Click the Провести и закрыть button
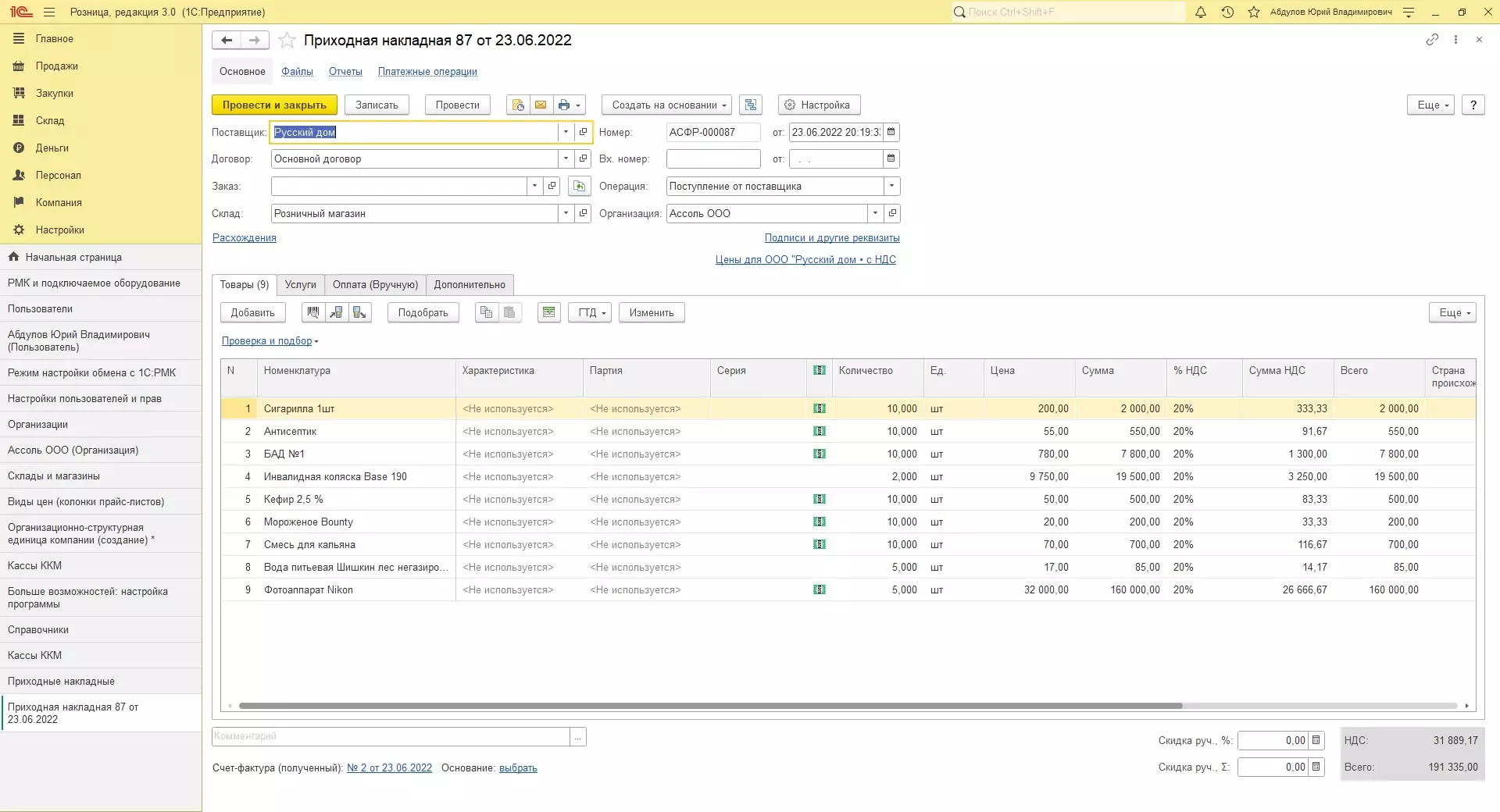This screenshot has width=1500, height=812. pyautogui.click(x=274, y=105)
